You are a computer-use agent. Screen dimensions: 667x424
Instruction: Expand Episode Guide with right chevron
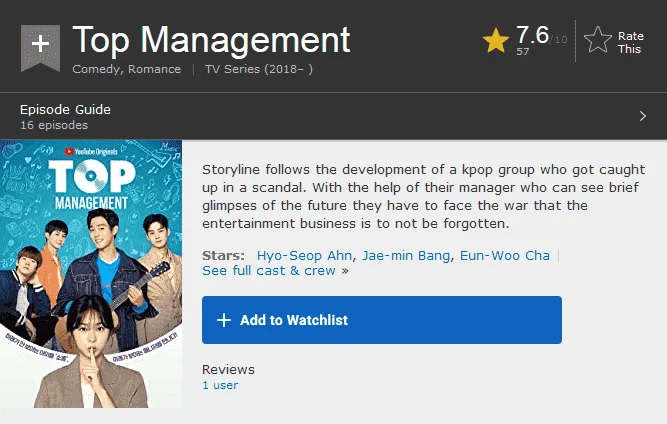pyautogui.click(x=642, y=116)
